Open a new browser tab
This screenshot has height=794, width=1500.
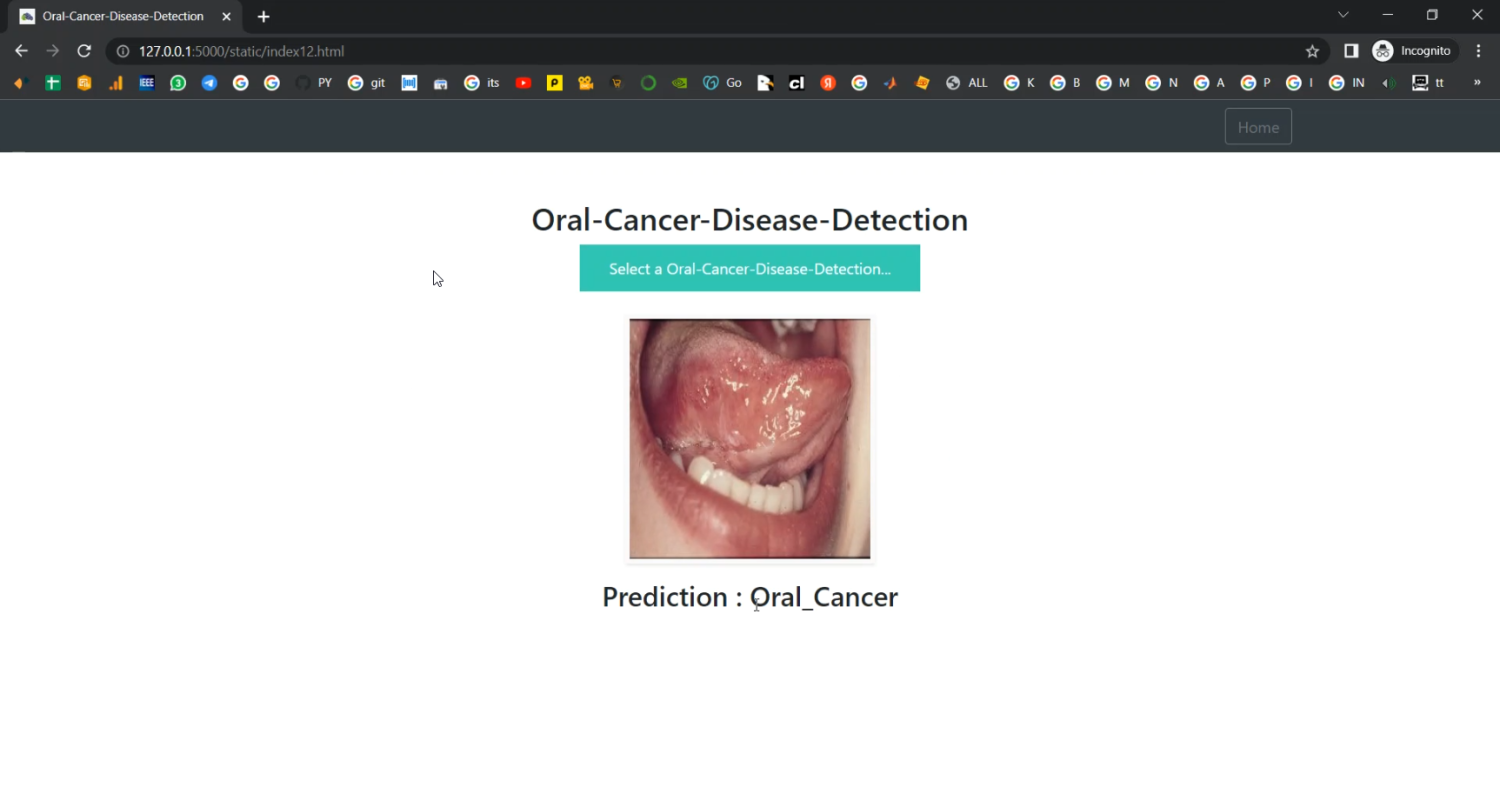click(263, 16)
